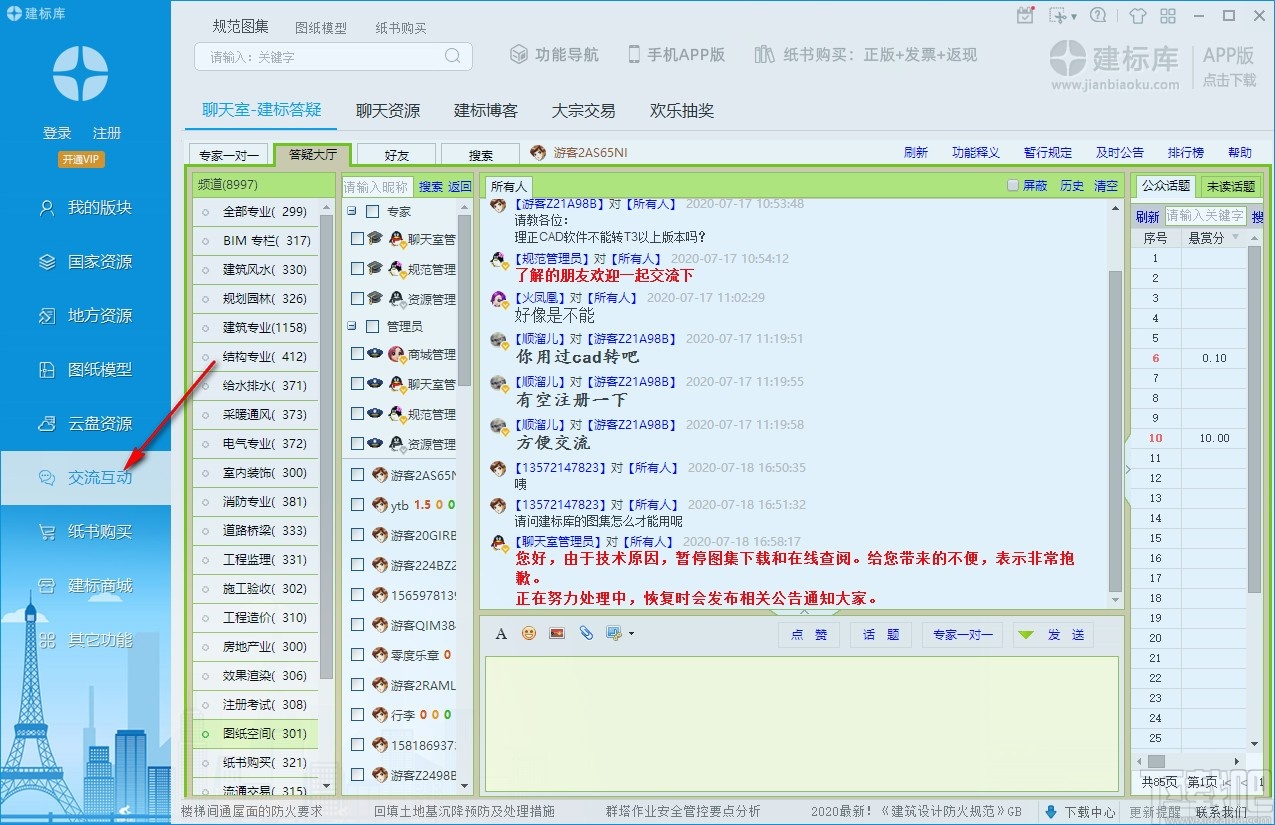The image size is (1275, 825).
Task: Attach a file with paperclip icon
Action: tap(586, 633)
